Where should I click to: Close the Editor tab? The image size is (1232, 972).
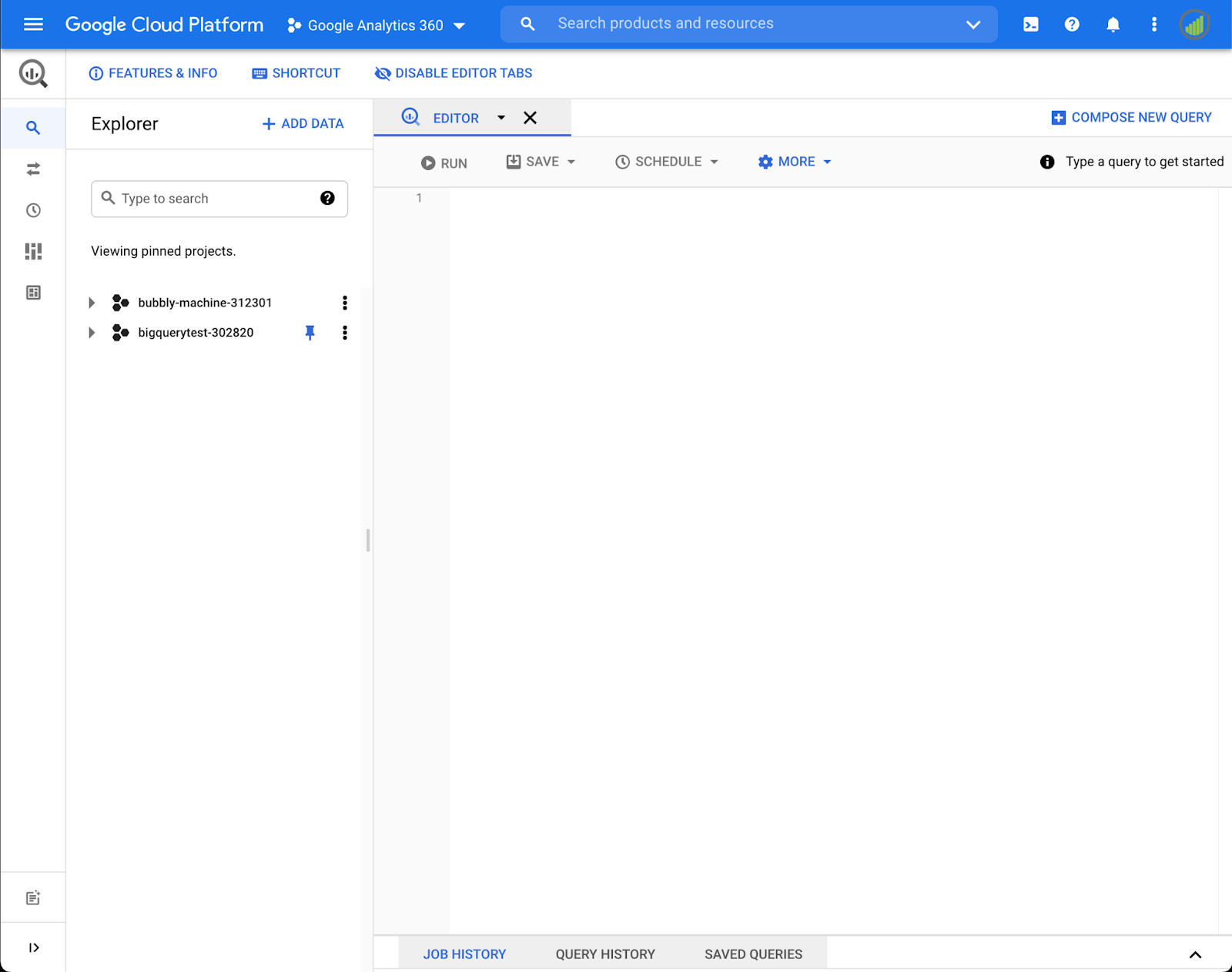coord(531,118)
